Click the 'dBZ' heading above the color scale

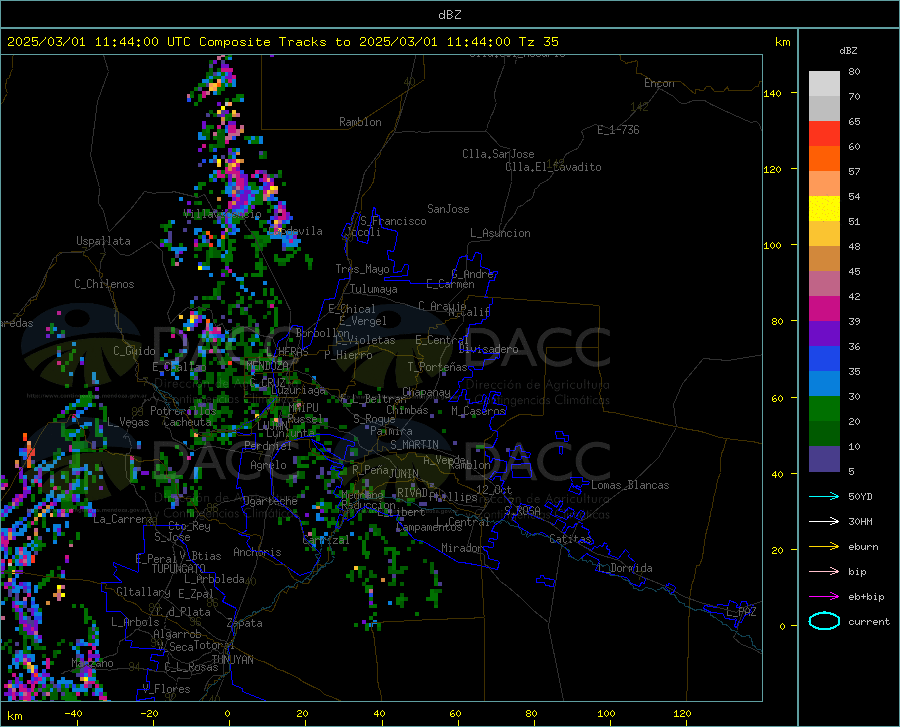(x=848, y=50)
